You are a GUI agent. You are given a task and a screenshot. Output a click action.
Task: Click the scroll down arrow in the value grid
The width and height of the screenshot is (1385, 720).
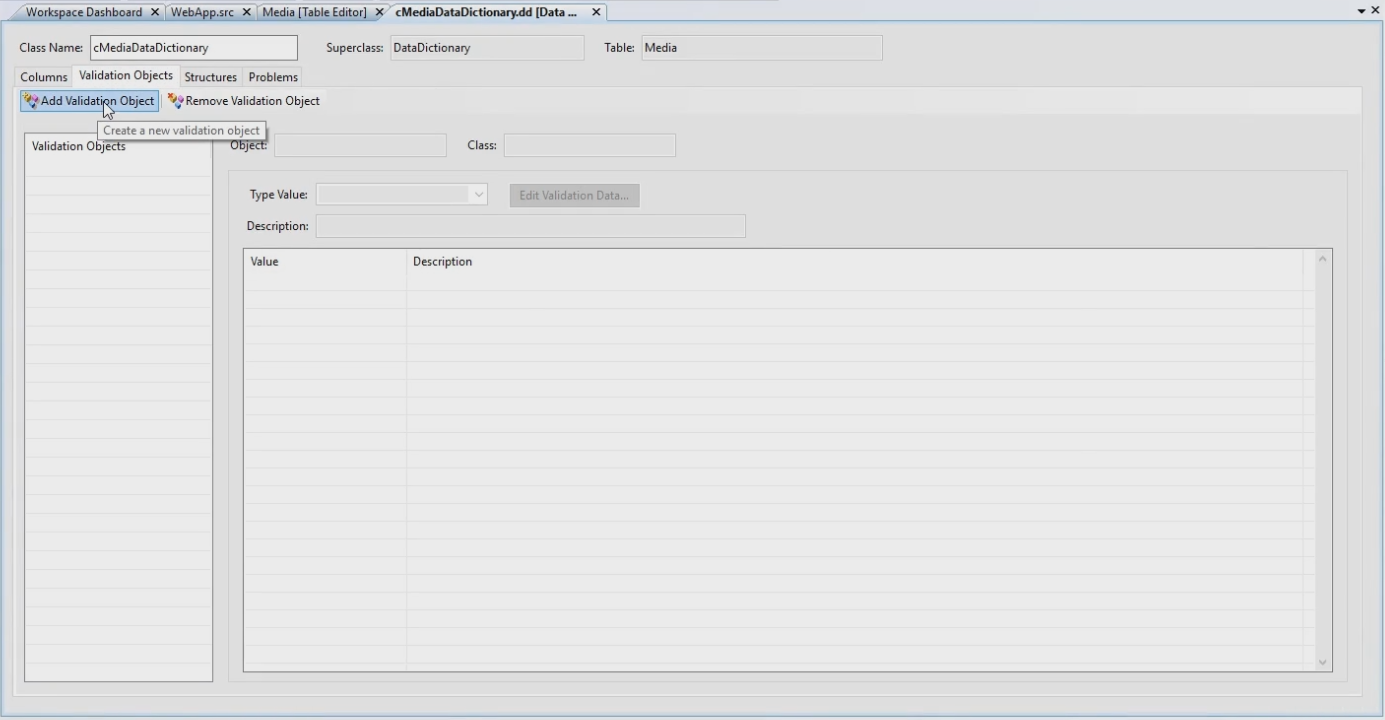[x=1323, y=661]
